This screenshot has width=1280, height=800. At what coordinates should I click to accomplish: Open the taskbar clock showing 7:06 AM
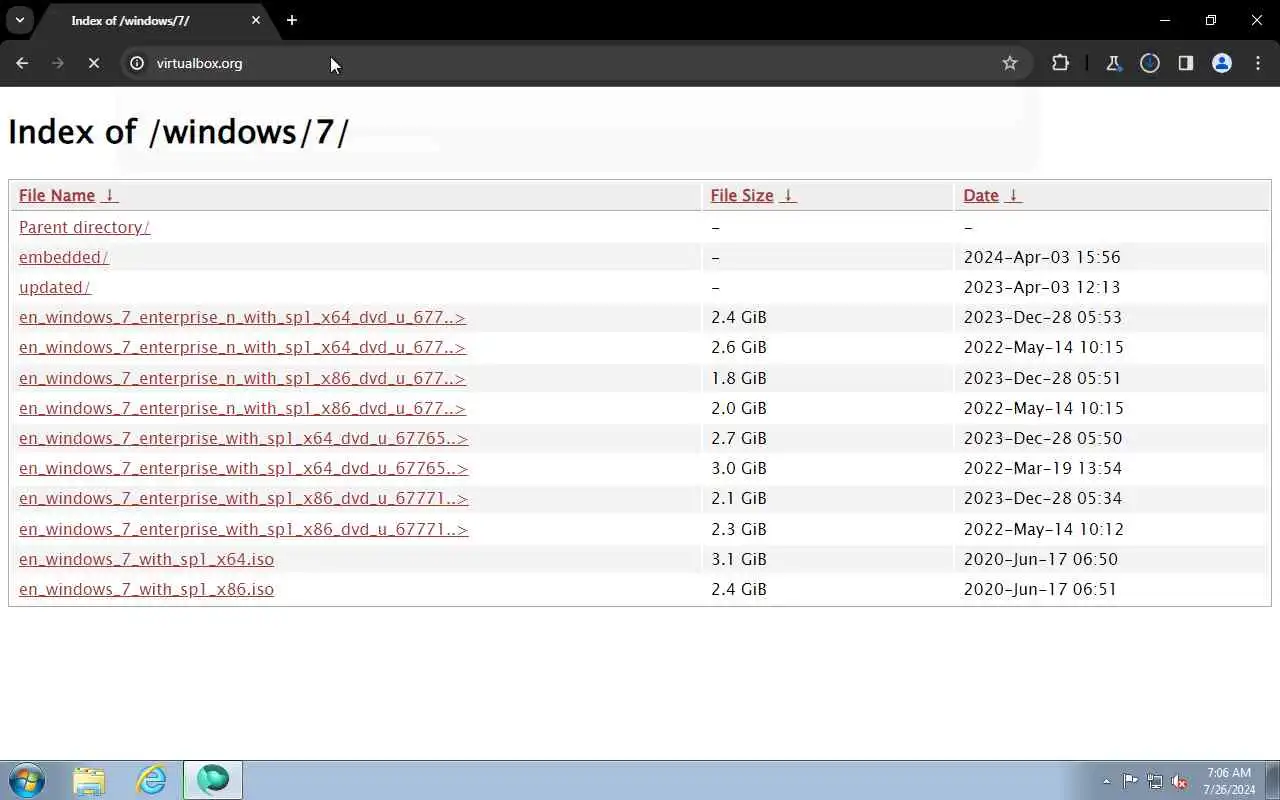pyautogui.click(x=1229, y=781)
